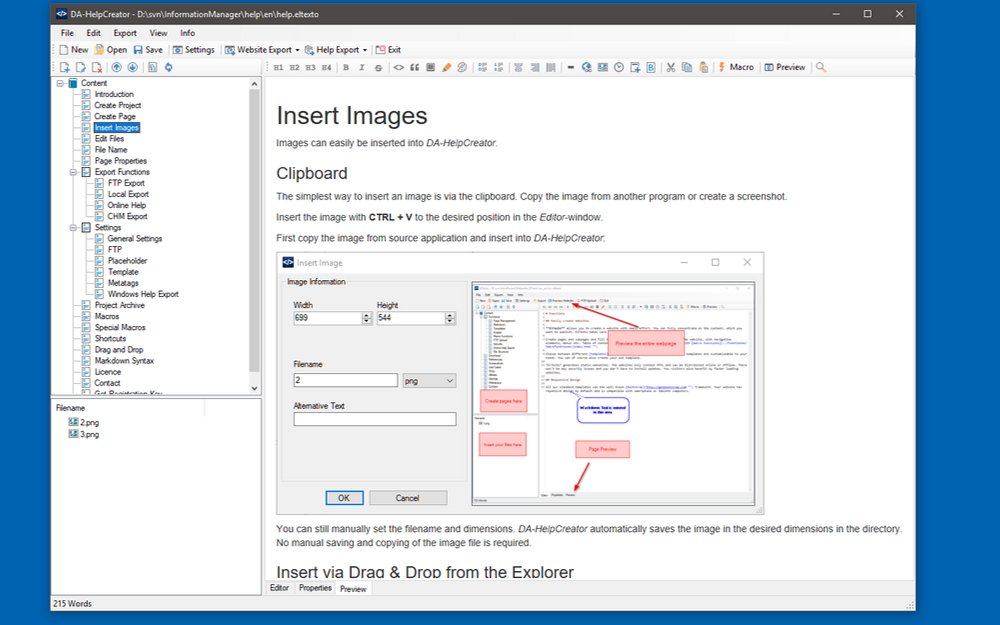The width and height of the screenshot is (1000, 625).
Task: Click the copy icon in the editor toolbar
Action: [687, 67]
